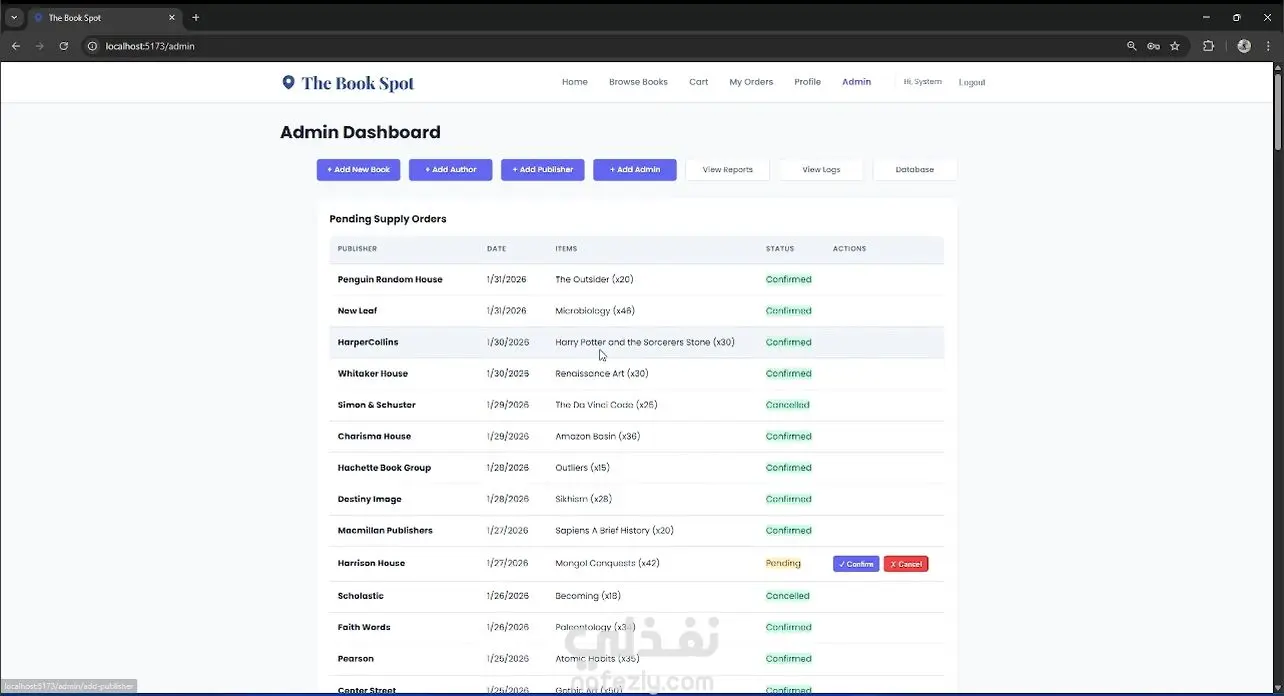The height and width of the screenshot is (696, 1284).
Task: Click The Da Vinci Code item
Action: coord(606,405)
